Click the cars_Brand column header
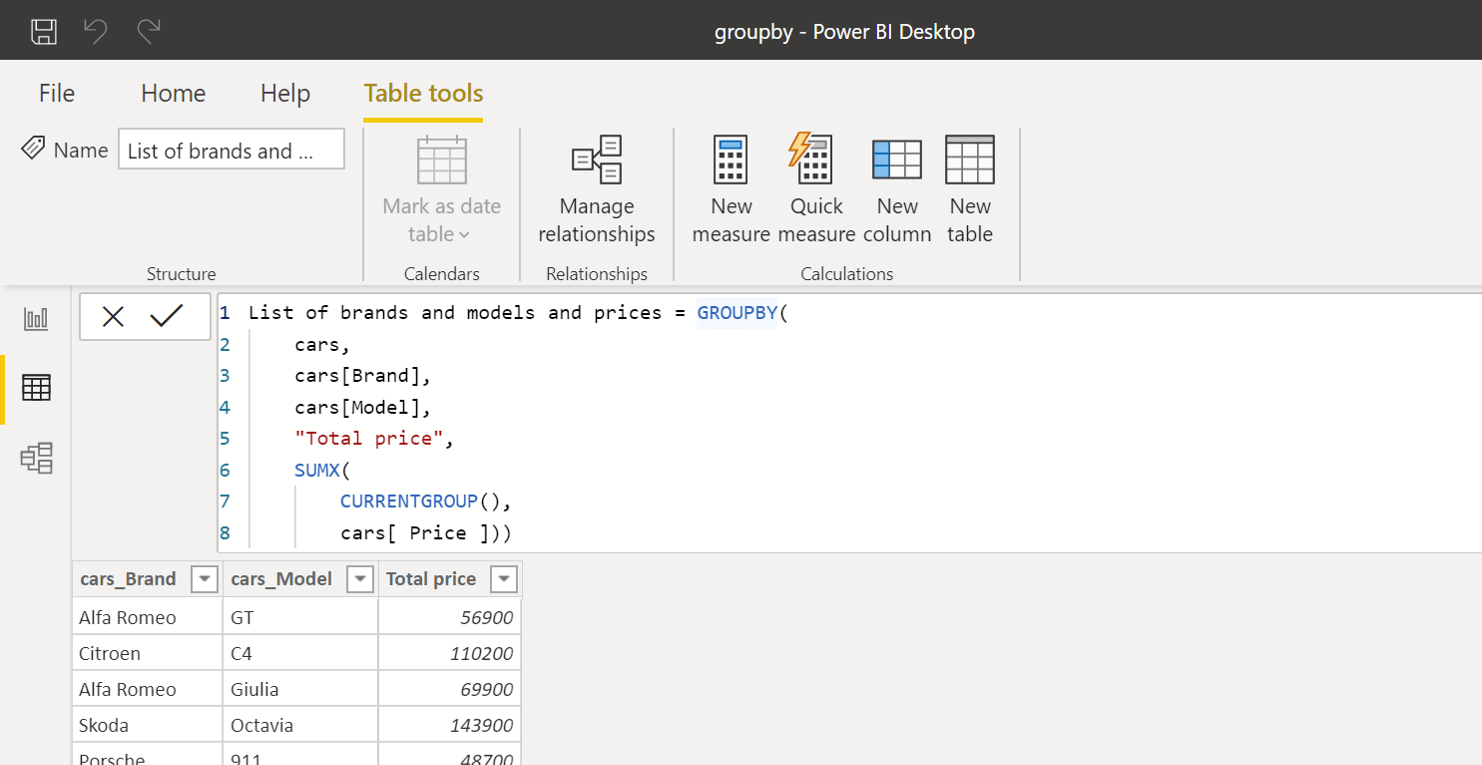The height and width of the screenshot is (765, 1482). 147,579
